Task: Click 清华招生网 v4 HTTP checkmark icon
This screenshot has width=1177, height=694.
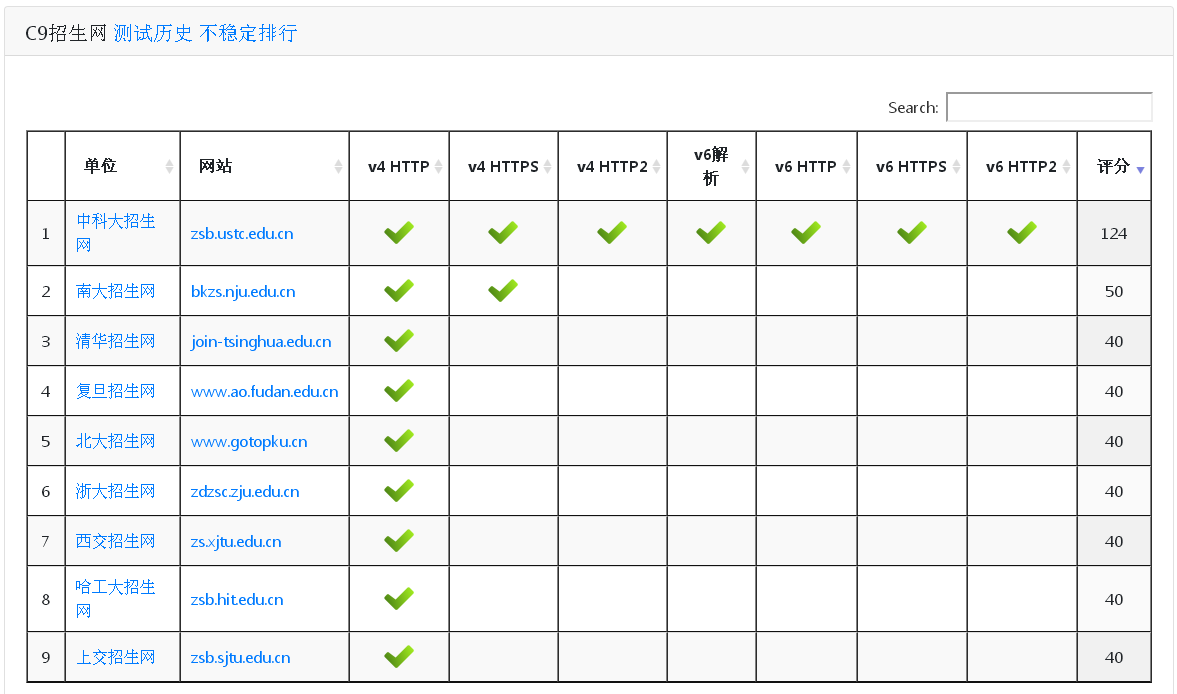Action: (399, 341)
